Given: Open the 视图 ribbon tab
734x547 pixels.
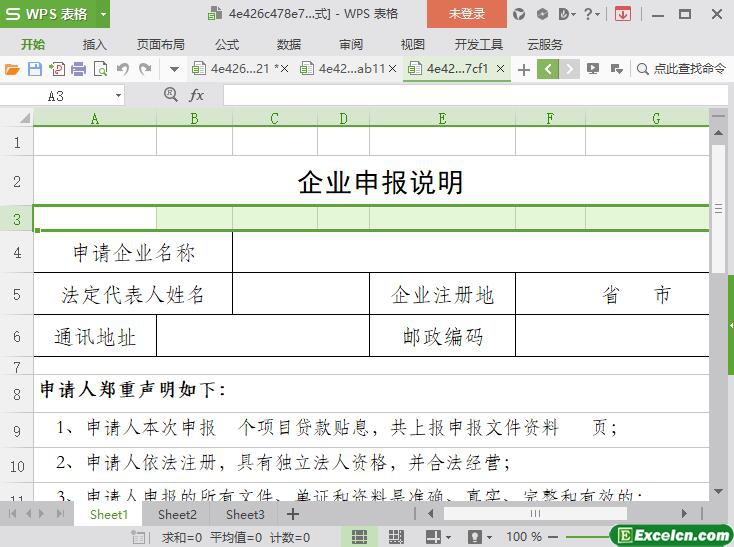Looking at the screenshot, I should click(x=412, y=45).
